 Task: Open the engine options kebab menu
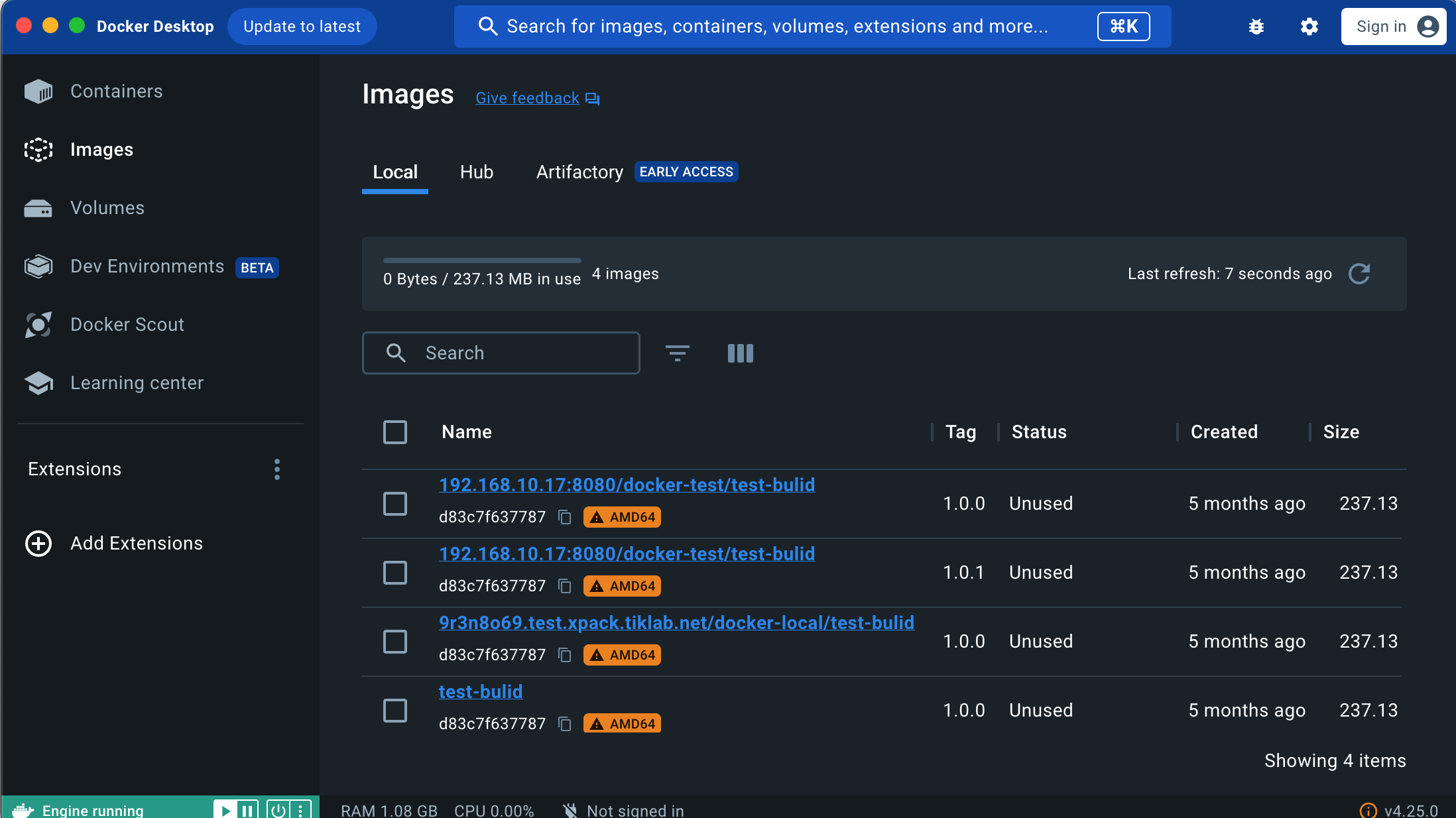click(300, 810)
